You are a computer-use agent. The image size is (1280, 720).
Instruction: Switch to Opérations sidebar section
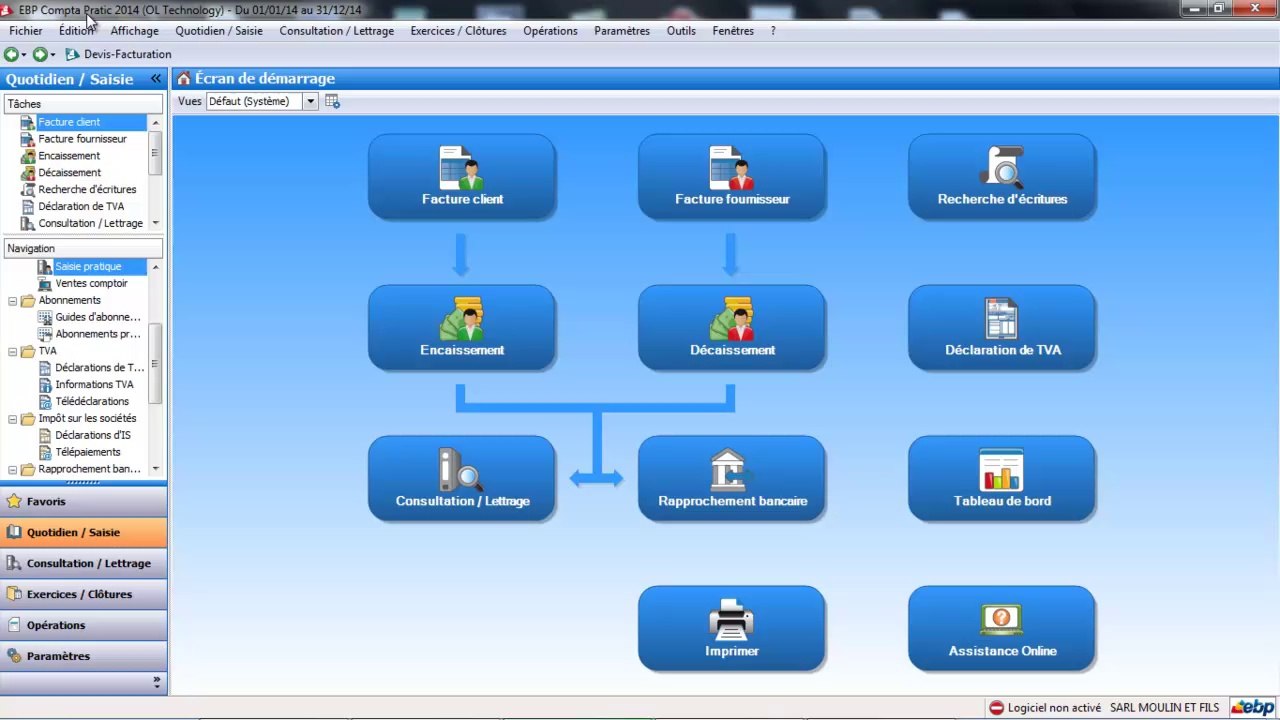(x=83, y=626)
